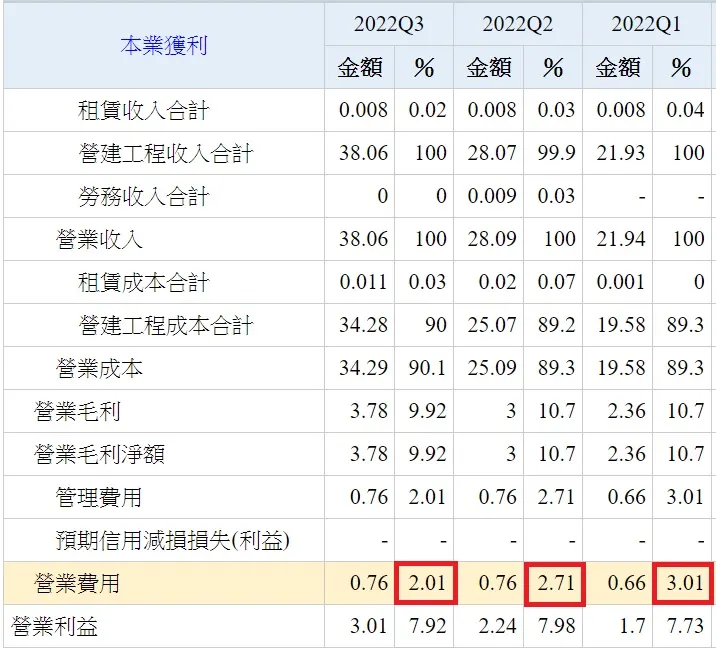Click the 營業收入 row label

99,239
